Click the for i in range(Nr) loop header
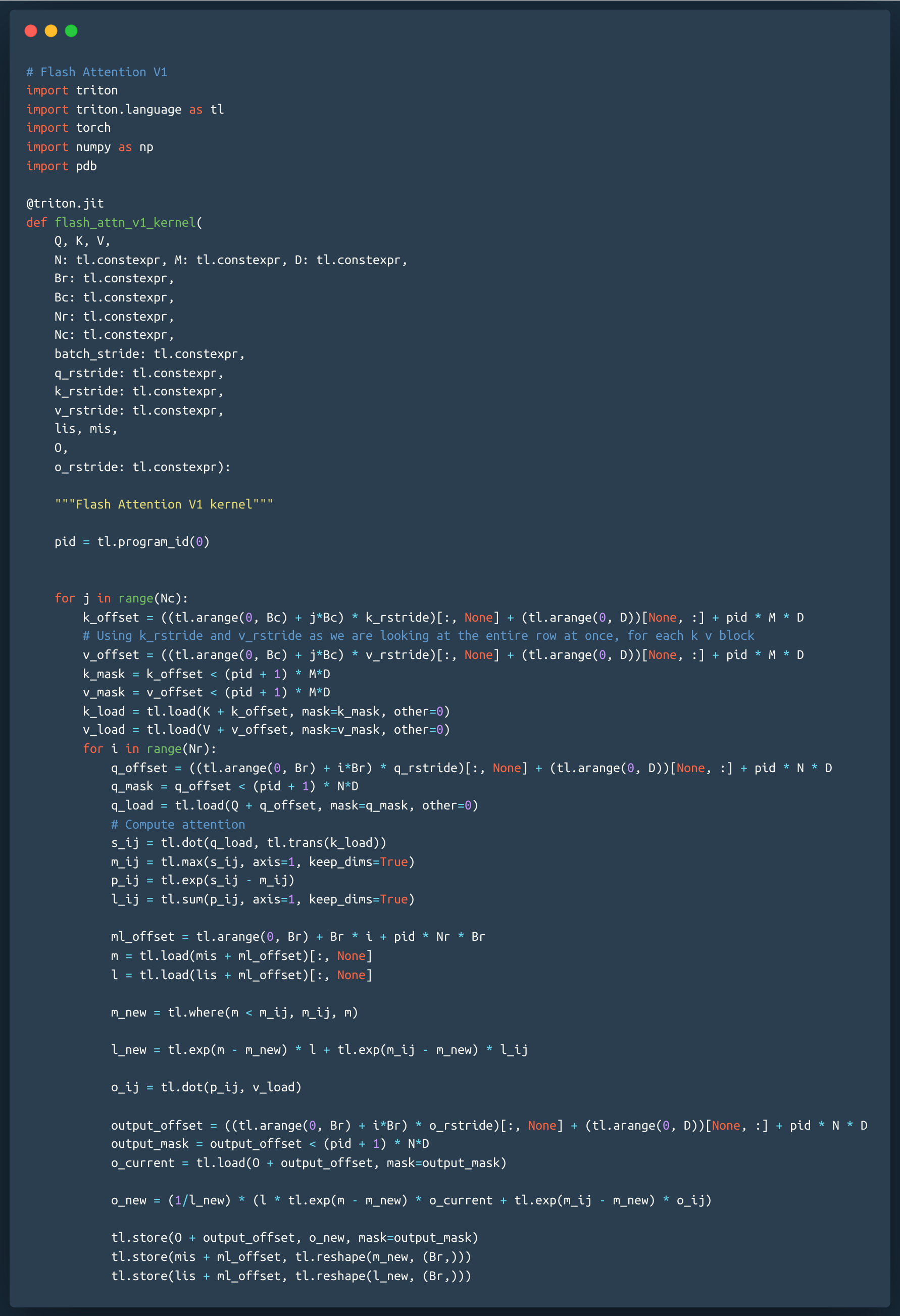 (x=149, y=748)
